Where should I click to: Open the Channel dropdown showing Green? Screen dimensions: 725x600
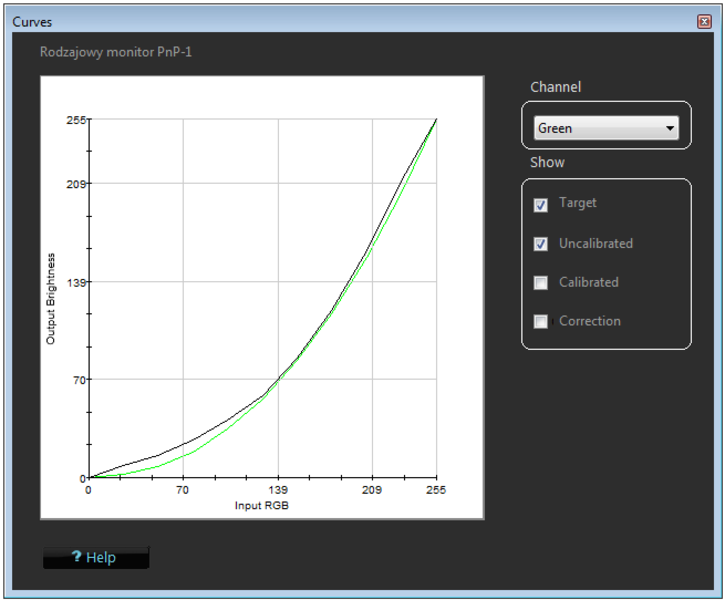pyautogui.click(x=606, y=128)
